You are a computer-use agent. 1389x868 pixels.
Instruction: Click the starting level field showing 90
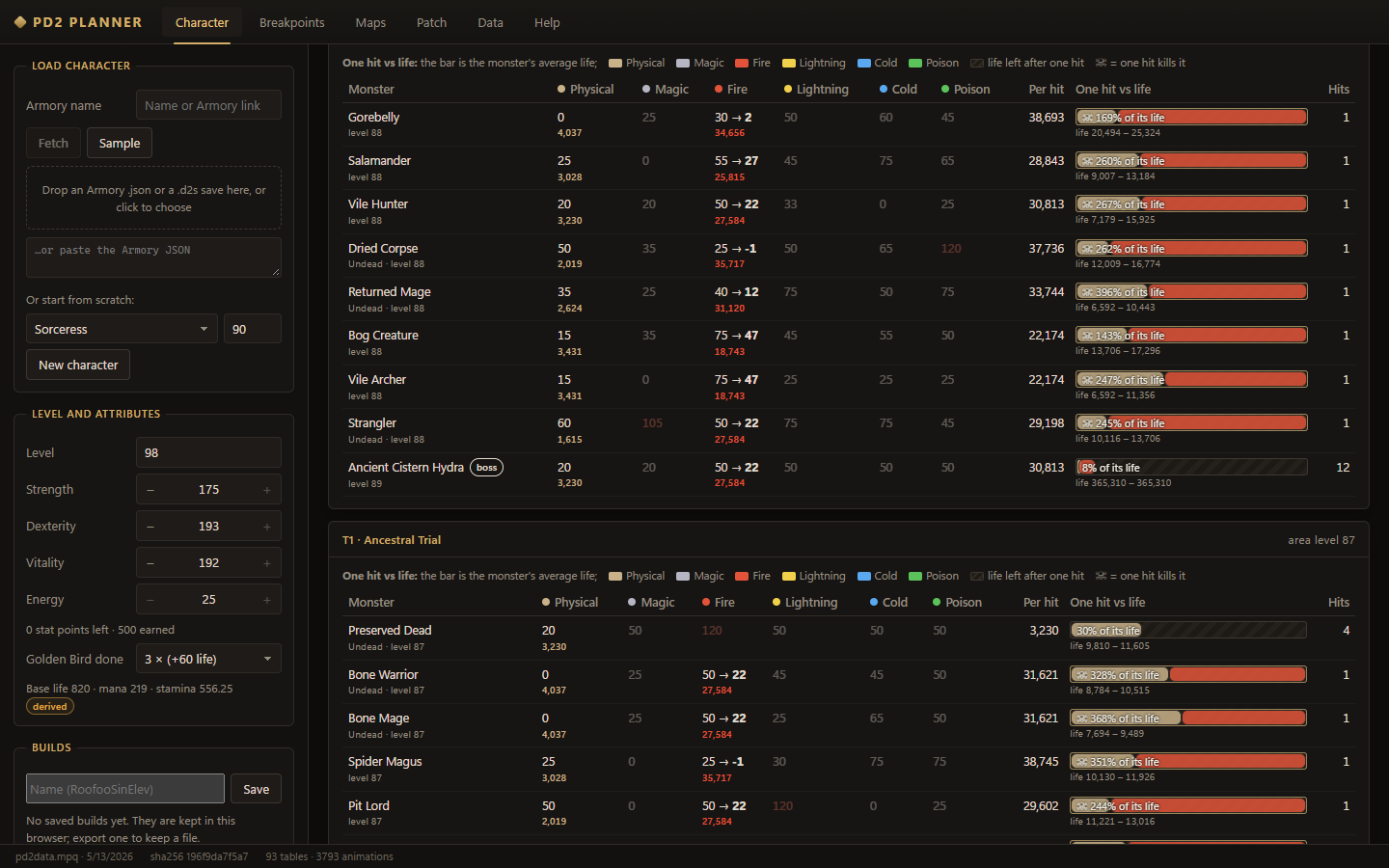(x=253, y=329)
